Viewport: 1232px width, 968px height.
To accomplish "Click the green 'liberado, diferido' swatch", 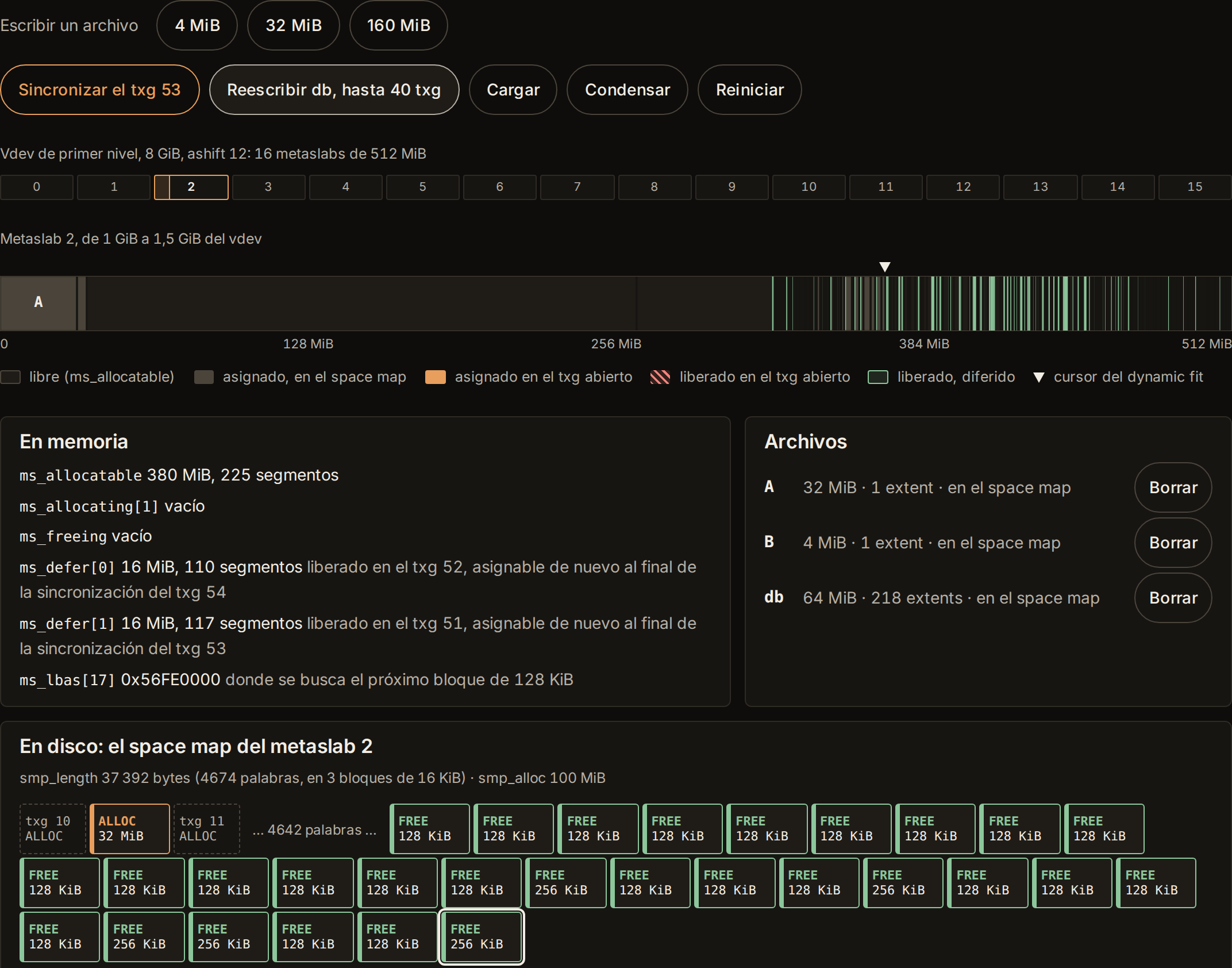I will [x=878, y=377].
